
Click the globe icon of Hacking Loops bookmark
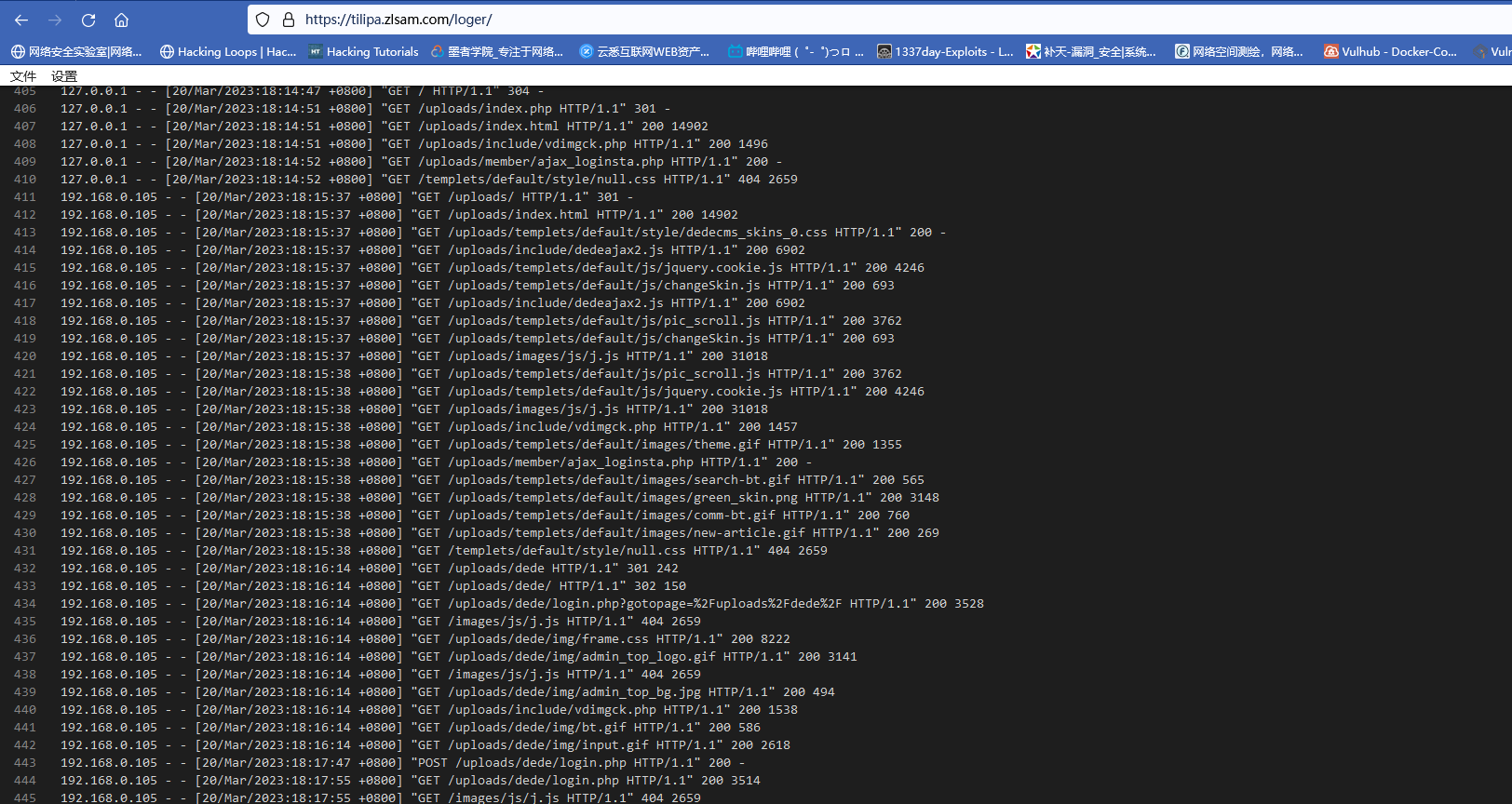point(167,52)
